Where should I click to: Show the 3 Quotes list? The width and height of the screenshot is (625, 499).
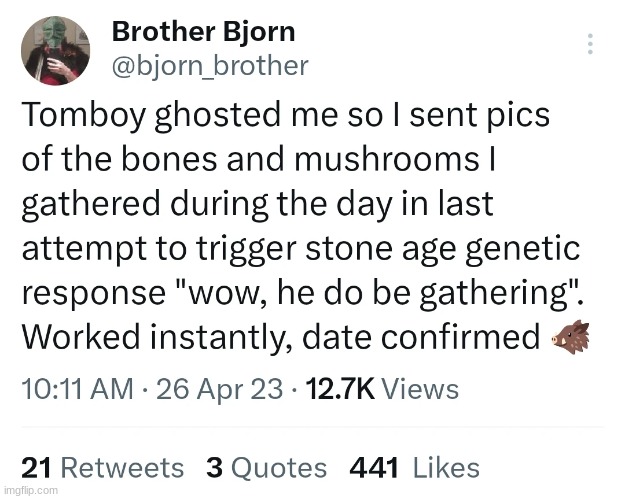click(x=266, y=468)
